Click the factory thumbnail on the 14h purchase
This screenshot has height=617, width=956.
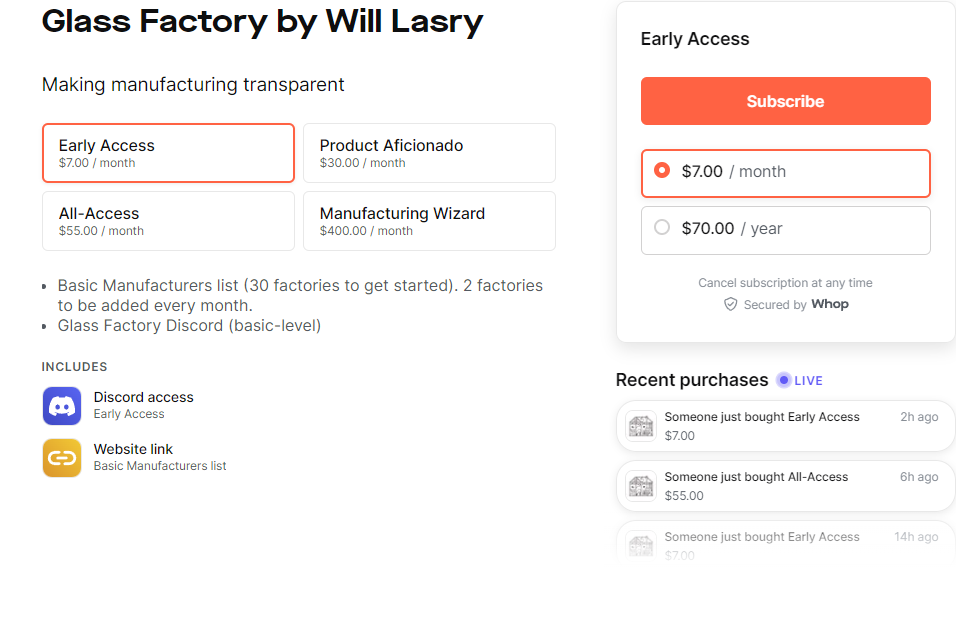tap(640, 544)
